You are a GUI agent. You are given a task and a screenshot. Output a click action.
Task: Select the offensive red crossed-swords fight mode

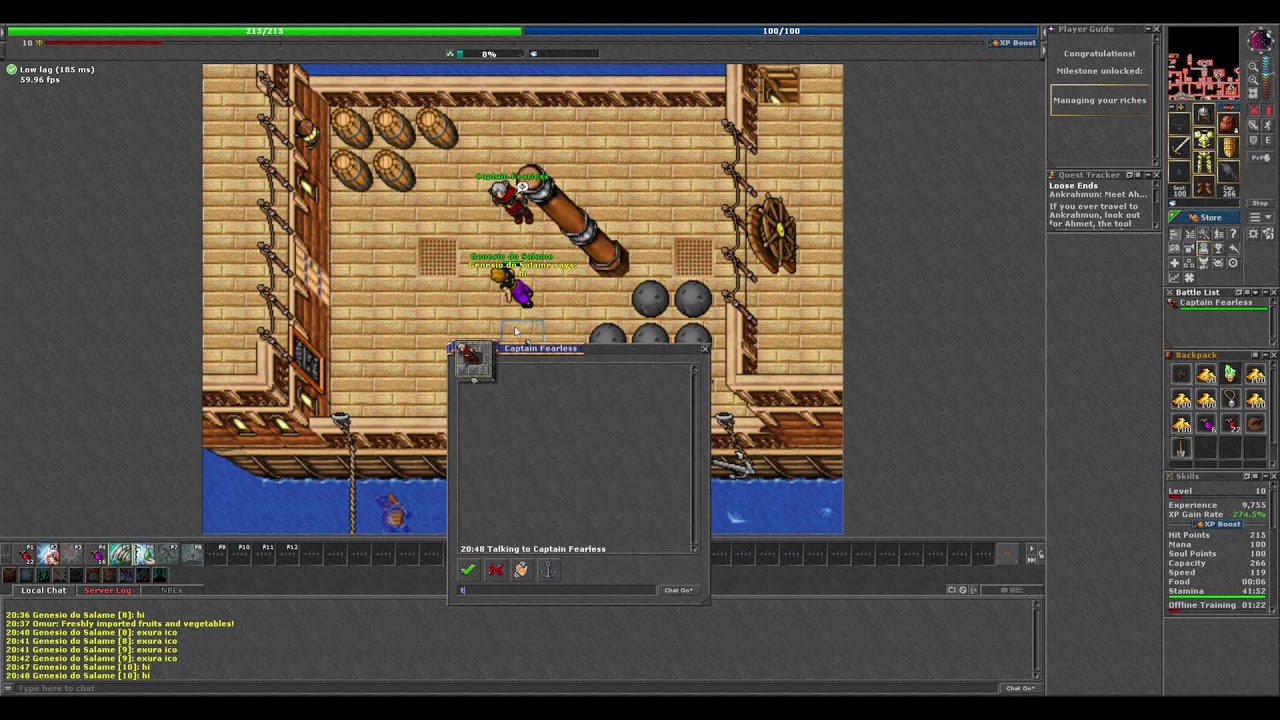click(x=1253, y=110)
